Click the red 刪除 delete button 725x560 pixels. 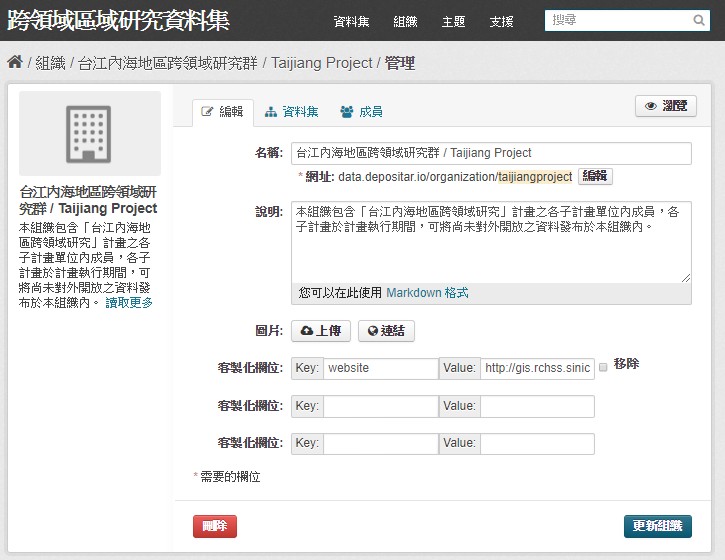(215, 526)
